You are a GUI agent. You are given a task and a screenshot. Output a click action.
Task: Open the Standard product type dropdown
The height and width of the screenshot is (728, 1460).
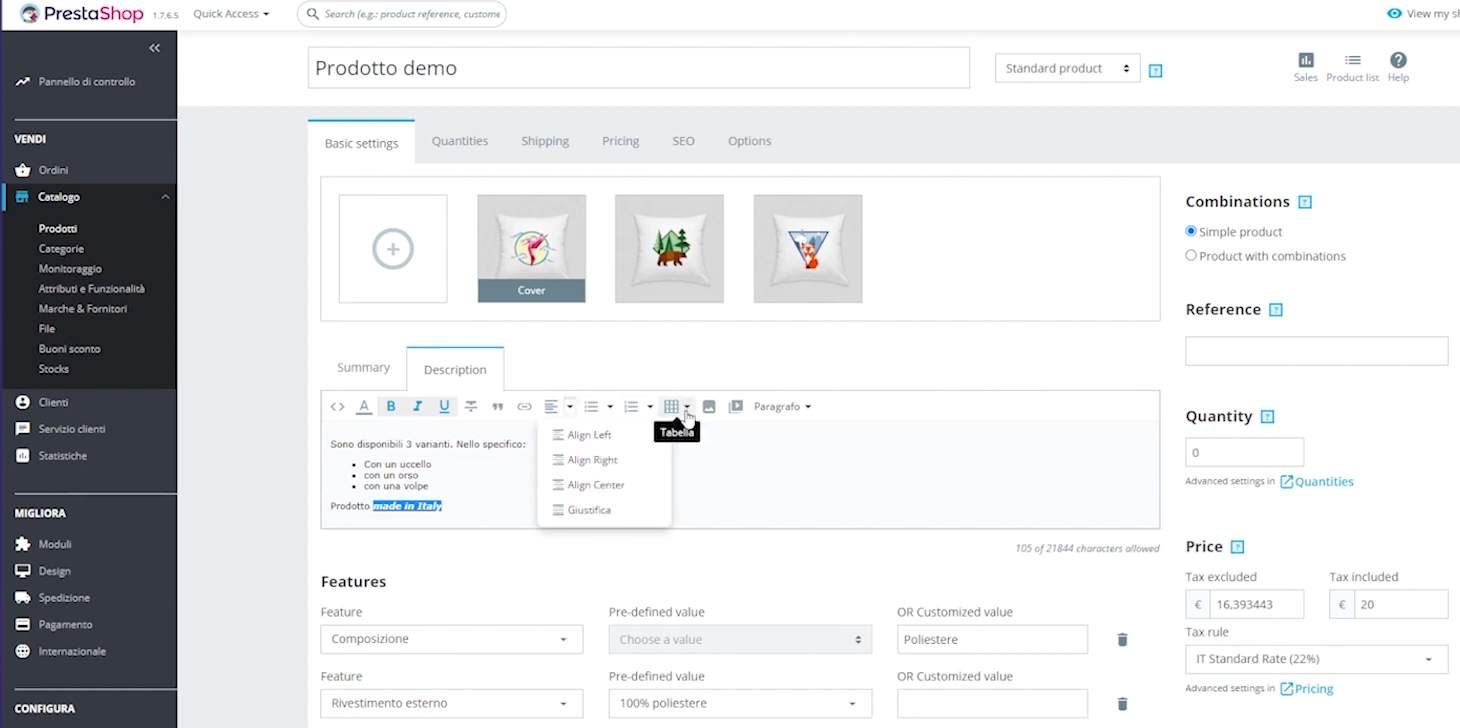(x=1067, y=68)
